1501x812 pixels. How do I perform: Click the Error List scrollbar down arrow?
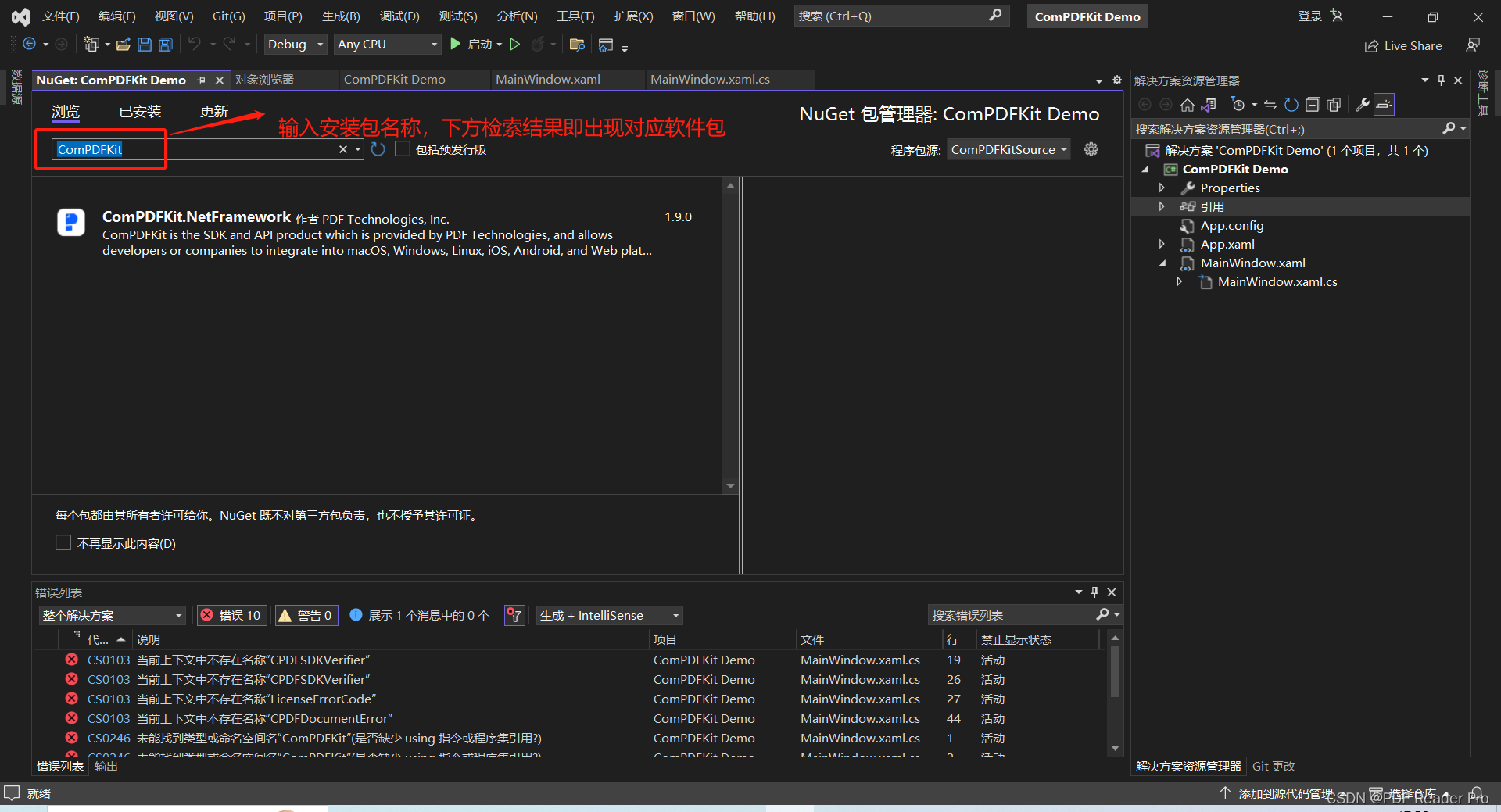(x=1115, y=748)
